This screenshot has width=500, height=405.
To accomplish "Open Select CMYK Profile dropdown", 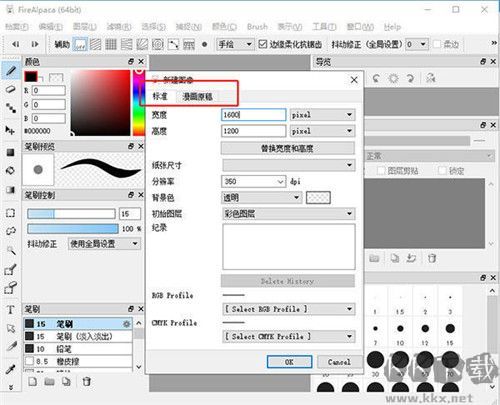I will pyautogui.click(x=288, y=336).
